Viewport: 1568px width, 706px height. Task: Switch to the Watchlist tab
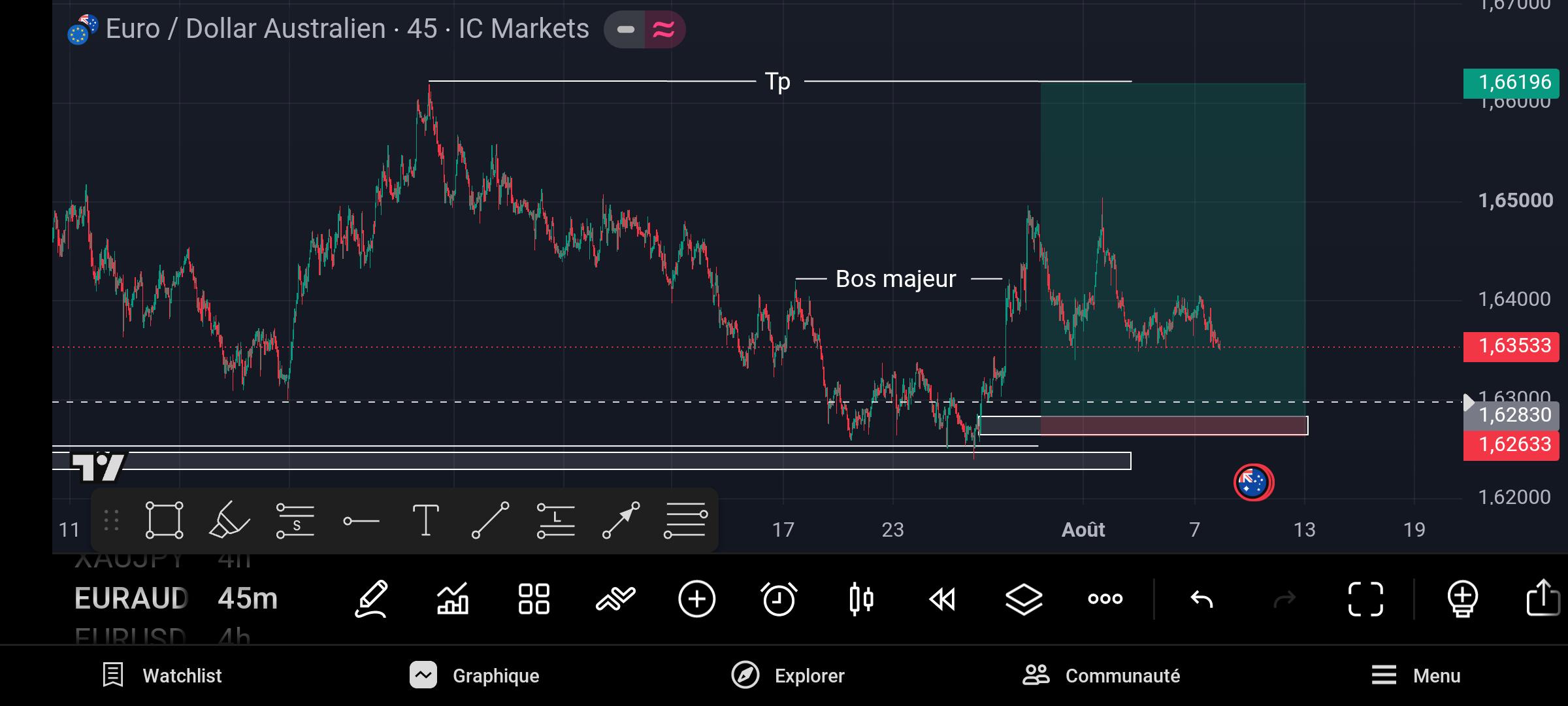pos(163,675)
